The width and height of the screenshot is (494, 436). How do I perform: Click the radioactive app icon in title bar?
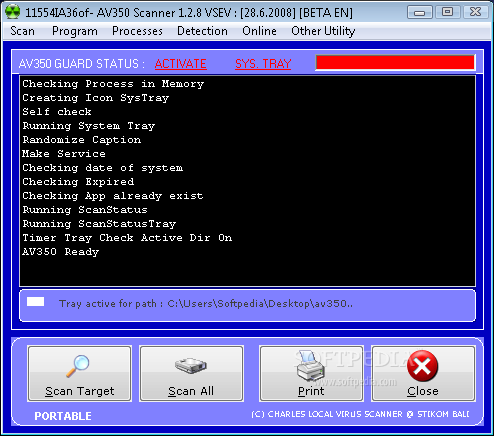click(13, 12)
